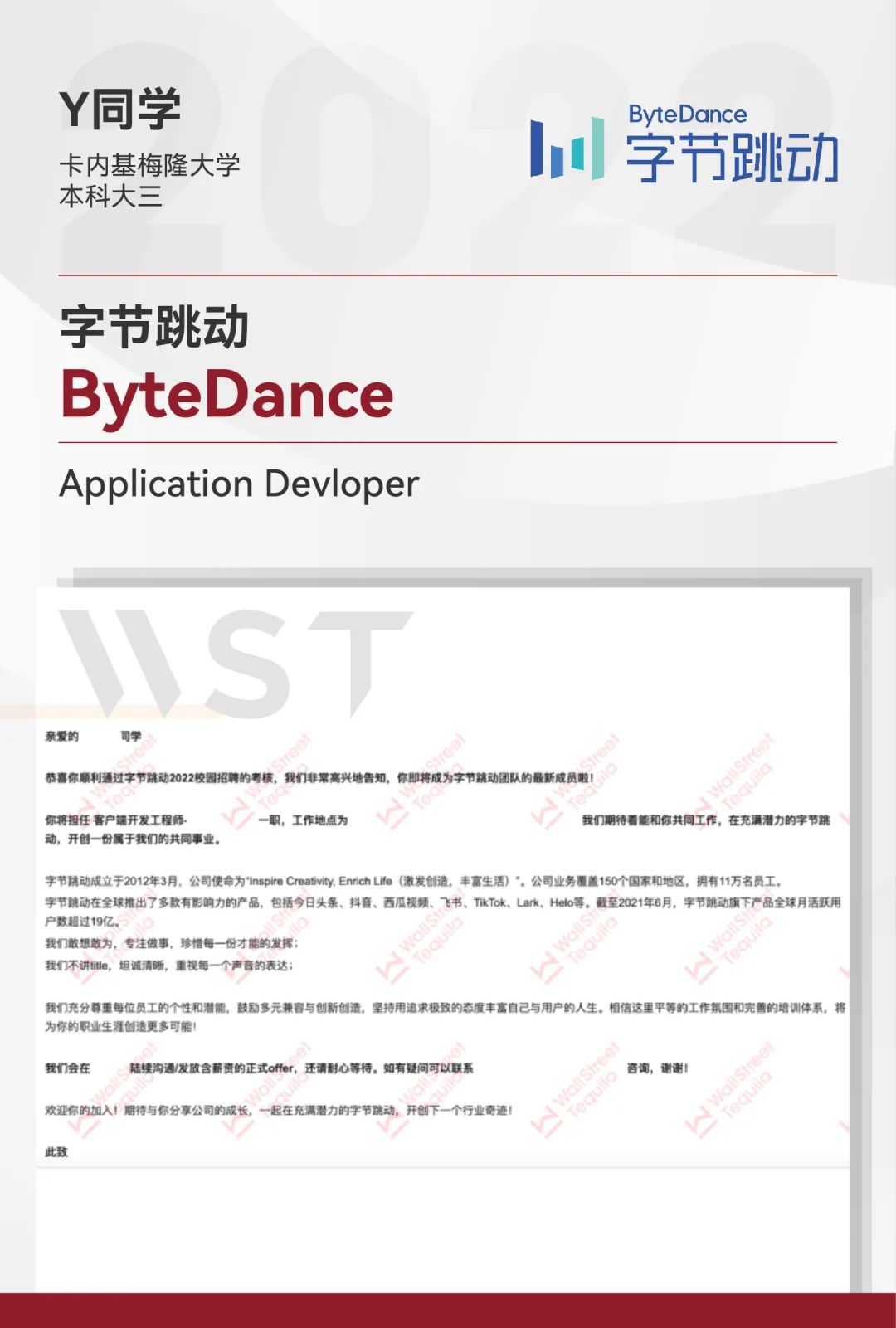
Task: Click the blue 字节跳动 logo wordmark
Action: pos(732,157)
